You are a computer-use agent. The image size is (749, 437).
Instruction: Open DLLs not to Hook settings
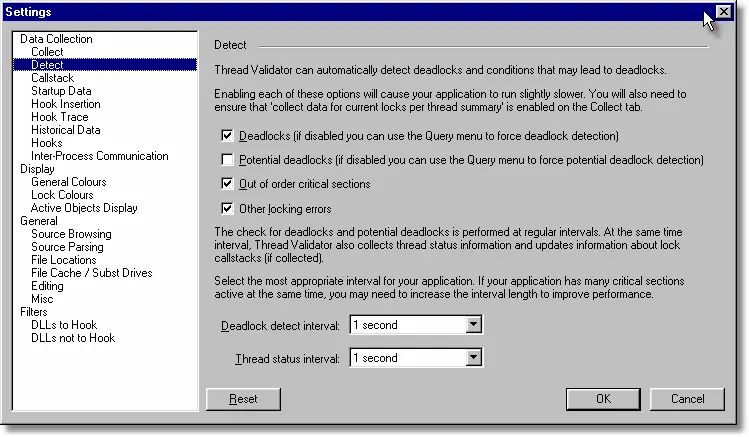[x=73, y=338]
